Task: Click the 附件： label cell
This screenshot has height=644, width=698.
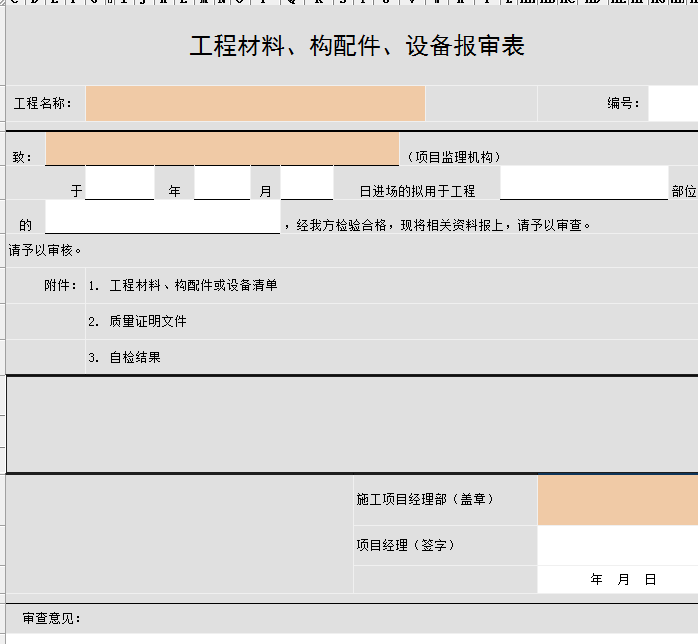Action: pyautogui.click(x=60, y=286)
